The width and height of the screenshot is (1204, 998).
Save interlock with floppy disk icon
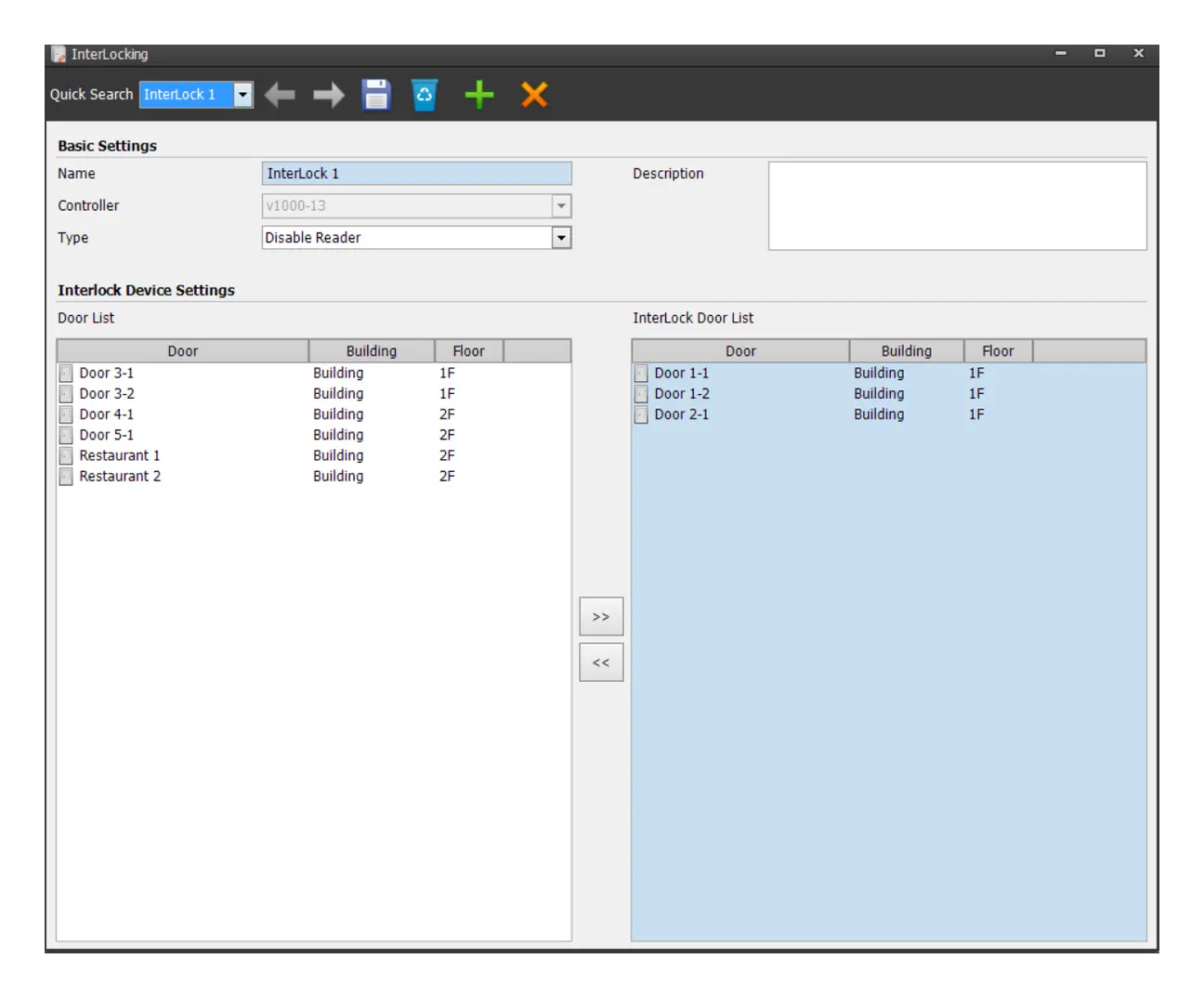pos(376,95)
